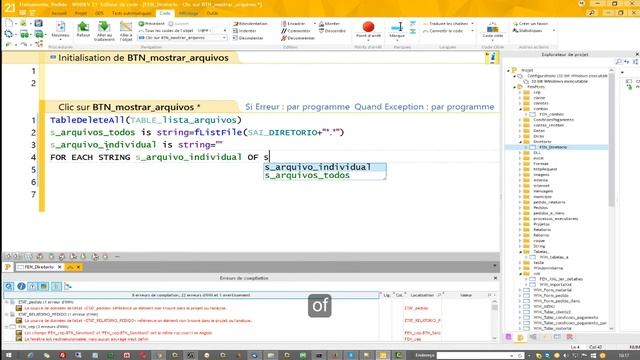Click the Retour green arrow icon
Screen dimensions: 640x360
point(83,27)
